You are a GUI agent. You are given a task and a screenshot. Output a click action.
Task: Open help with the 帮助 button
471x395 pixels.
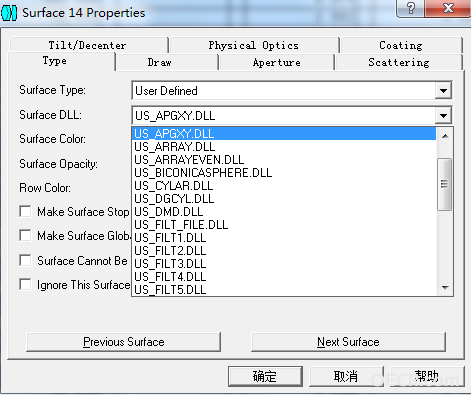tap(427, 377)
